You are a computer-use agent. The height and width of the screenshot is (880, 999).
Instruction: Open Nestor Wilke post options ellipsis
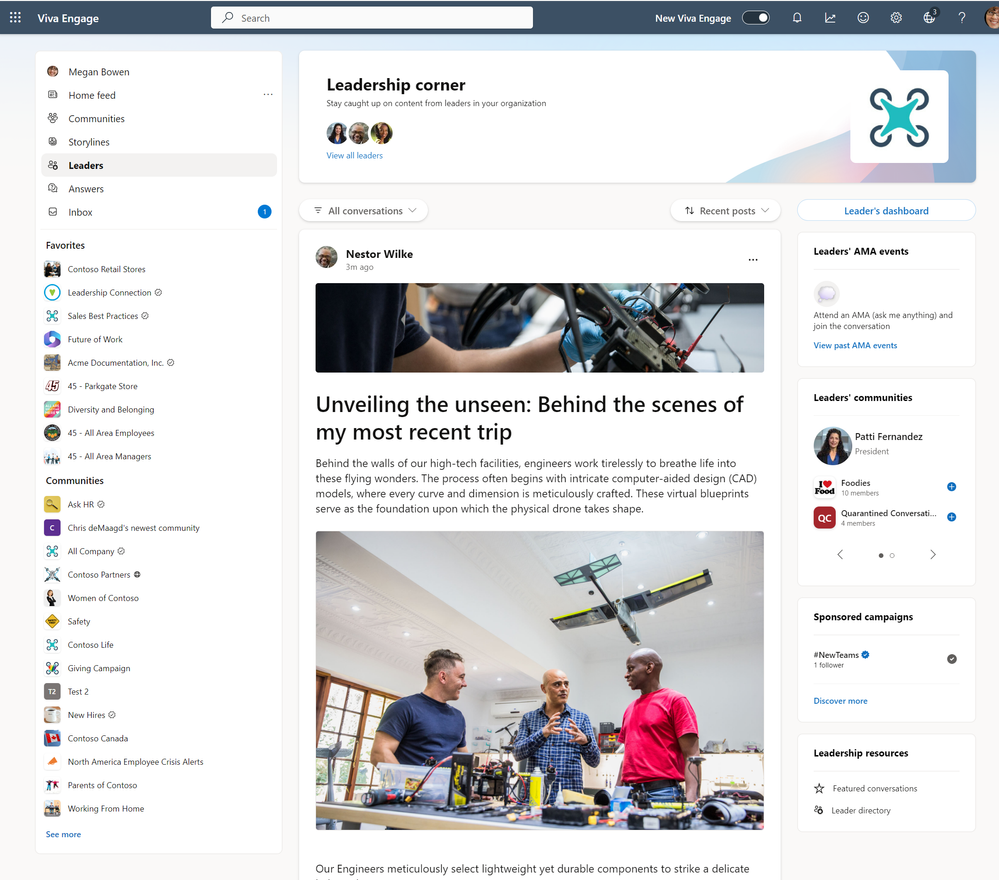click(x=753, y=259)
